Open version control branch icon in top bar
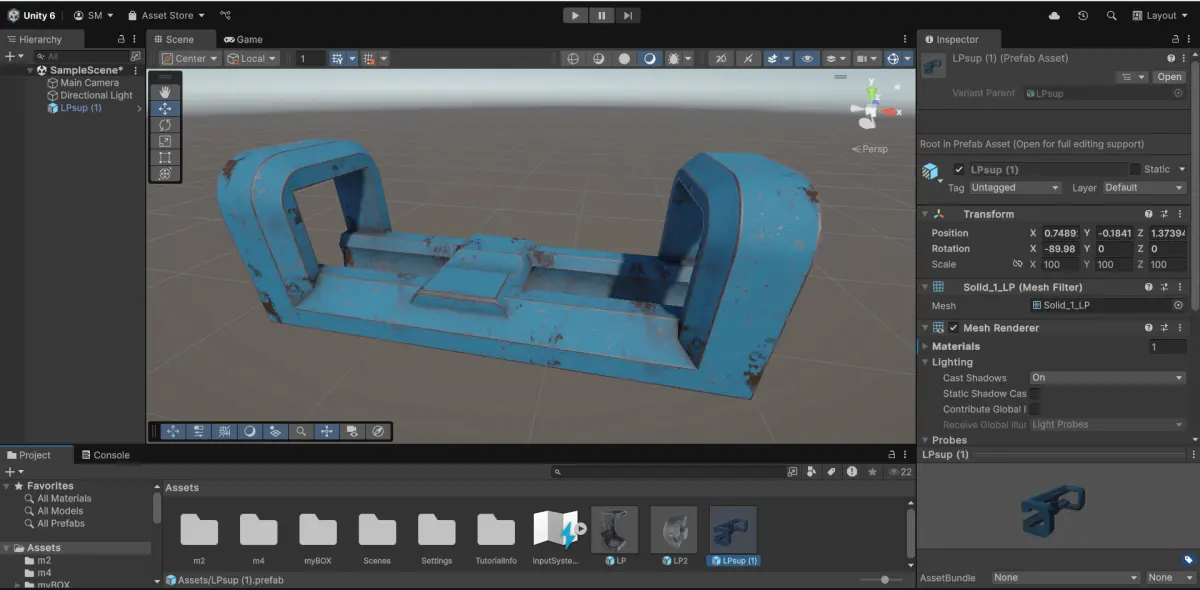1200x590 pixels. tap(225, 15)
